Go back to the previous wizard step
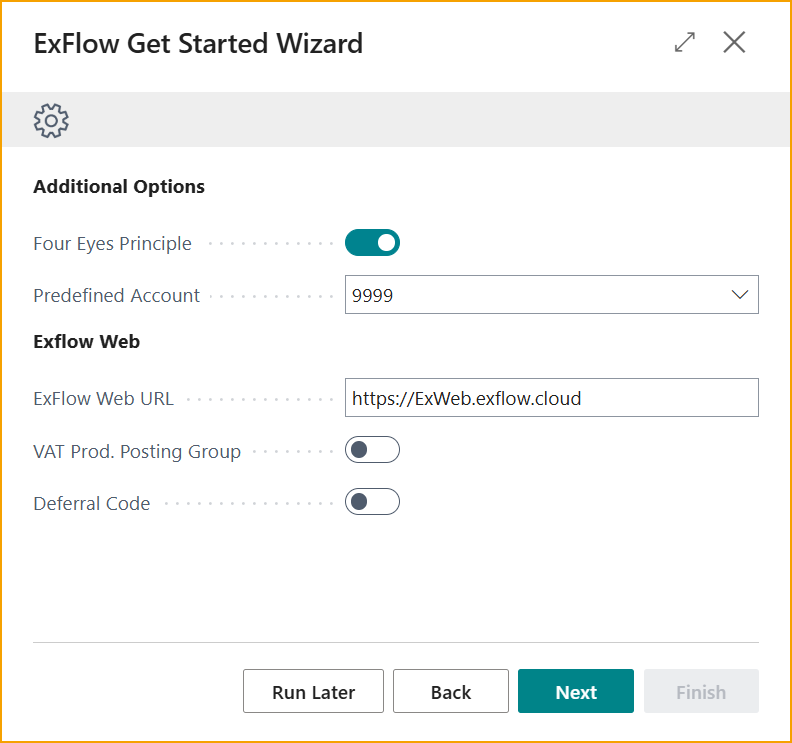792x743 pixels. tap(450, 692)
